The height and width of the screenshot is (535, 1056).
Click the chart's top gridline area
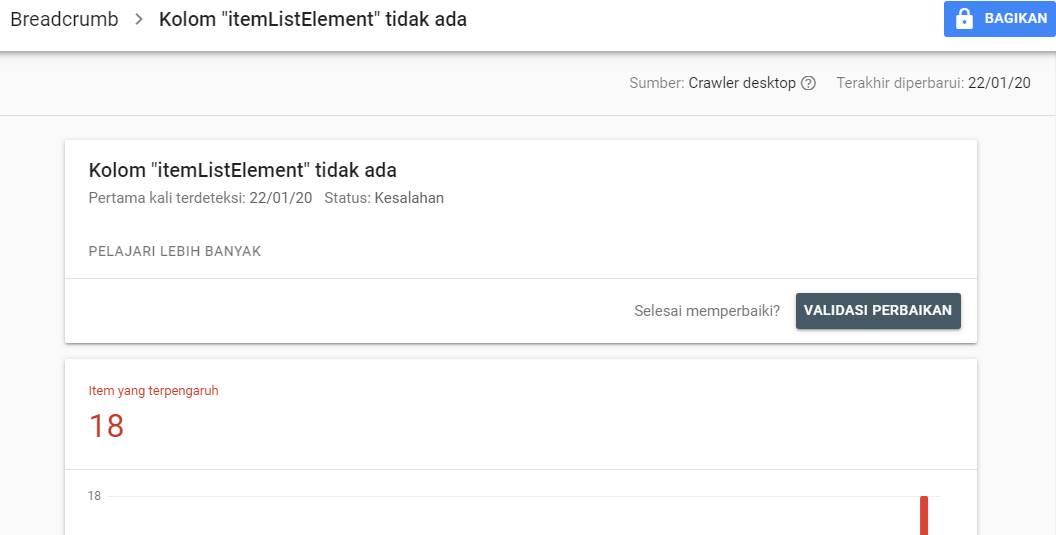[500, 496]
